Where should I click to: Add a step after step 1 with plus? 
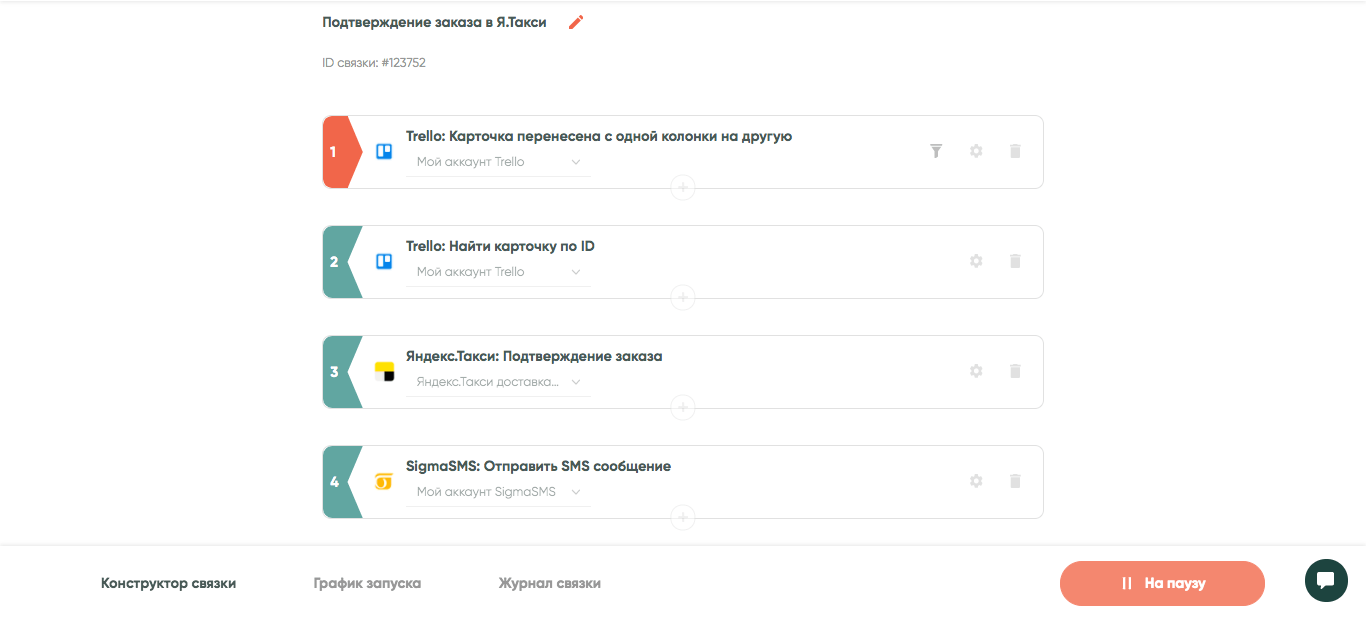click(683, 187)
